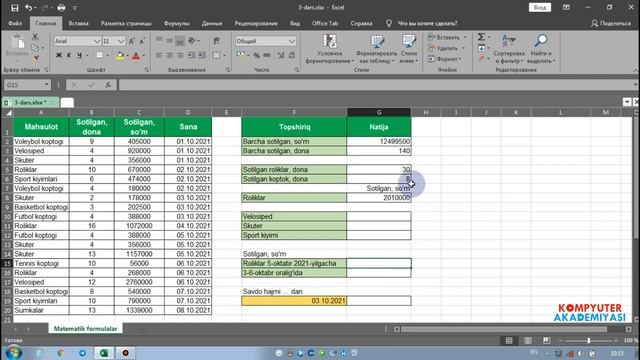
Task: Expand the Name Box G15 dropdown
Action: (47, 84)
